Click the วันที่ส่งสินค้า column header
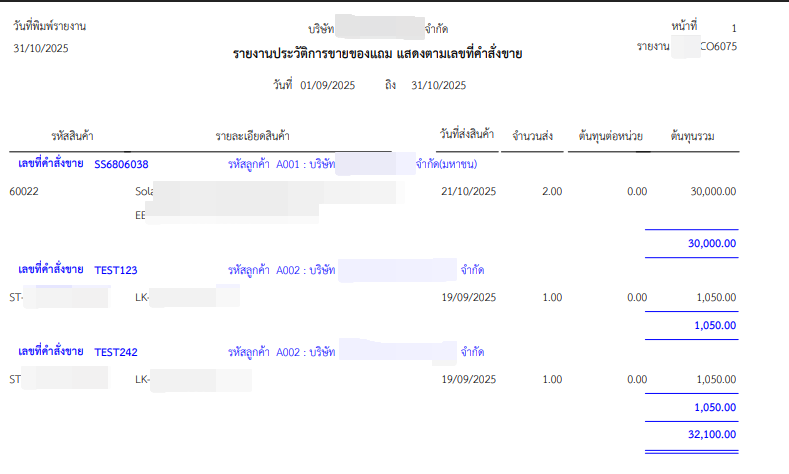The image size is (789, 474). [x=467, y=135]
